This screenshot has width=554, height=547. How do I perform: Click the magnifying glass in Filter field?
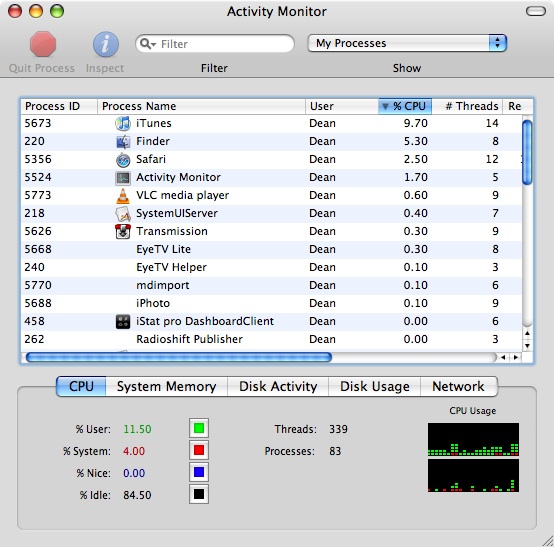pyautogui.click(x=146, y=43)
